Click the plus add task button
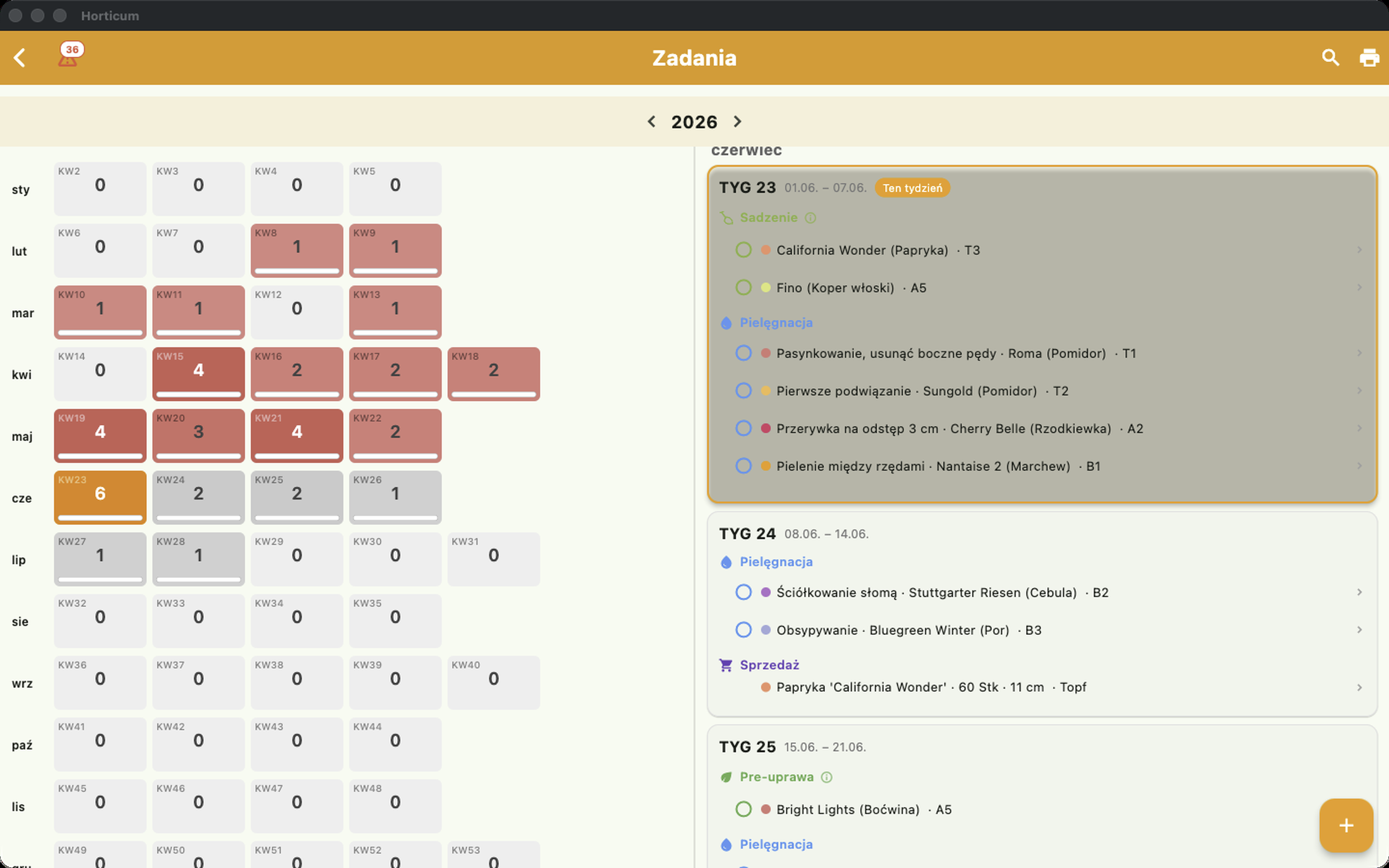Screen dimensions: 1389x868 (x=1346, y=826)
